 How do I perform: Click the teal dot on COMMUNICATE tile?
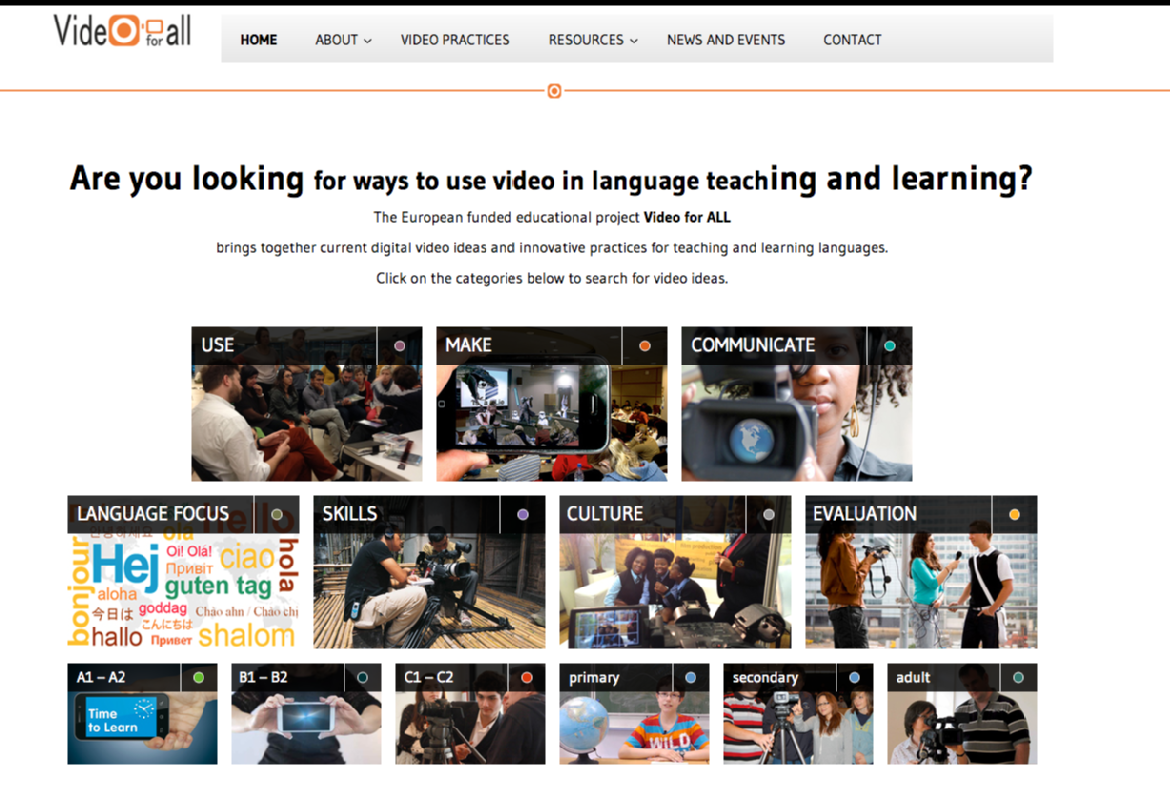point(890,346)
